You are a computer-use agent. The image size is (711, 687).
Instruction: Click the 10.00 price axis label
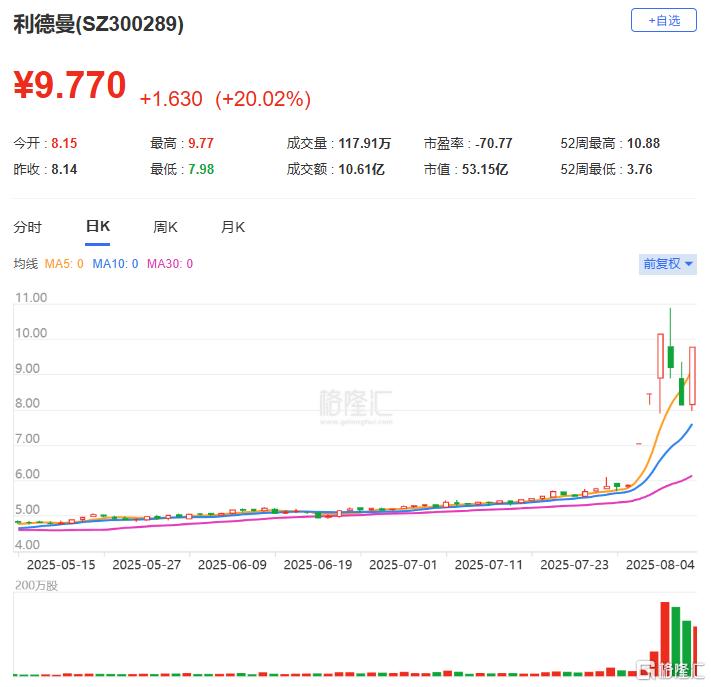pos(31,333)
